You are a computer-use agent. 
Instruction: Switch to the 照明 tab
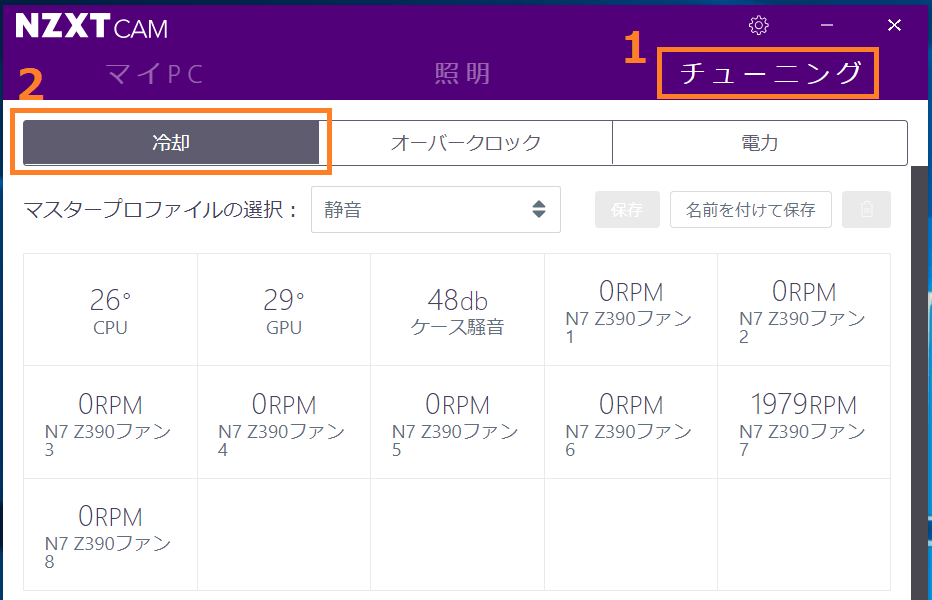[462, 74]
